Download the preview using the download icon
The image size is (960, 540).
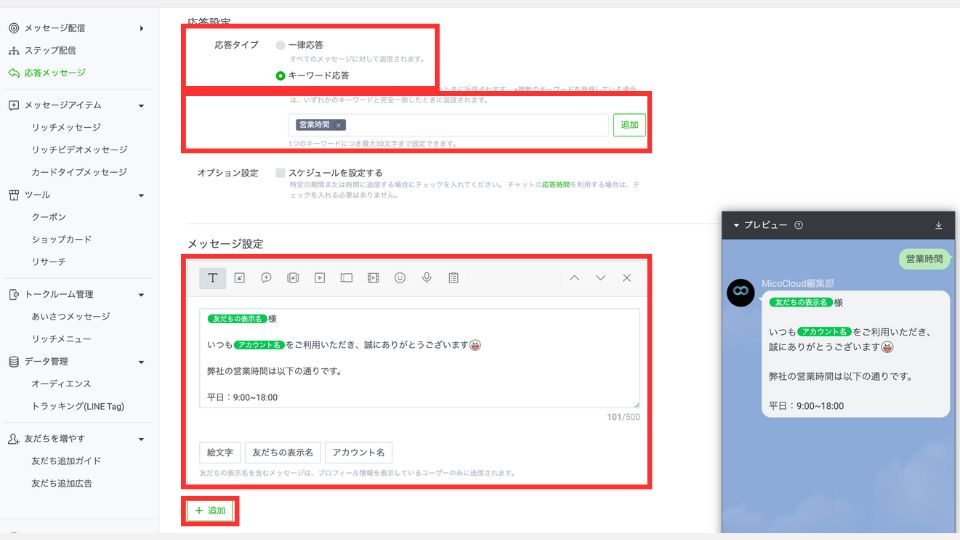939,225
